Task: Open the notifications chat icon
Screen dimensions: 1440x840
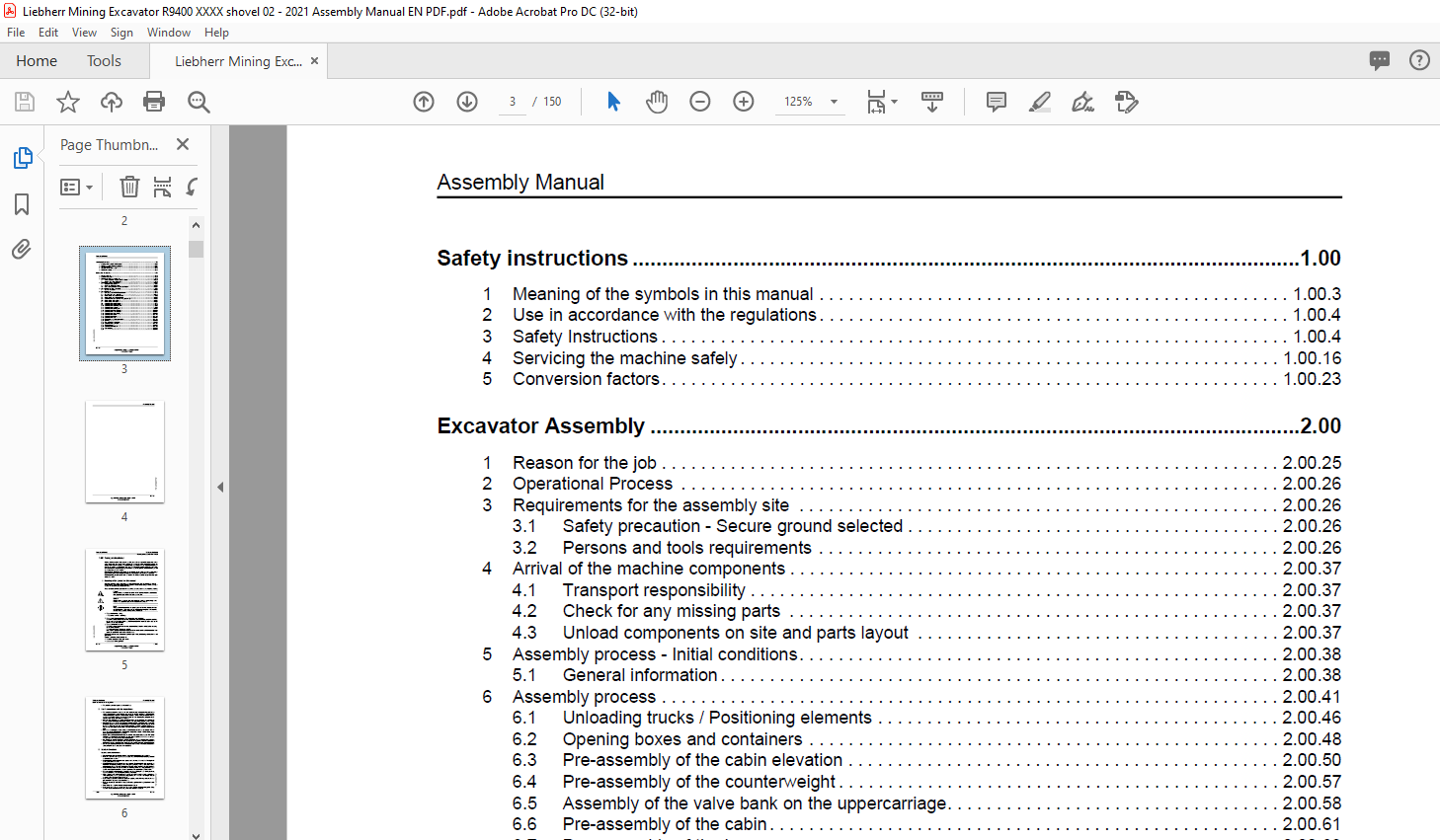Action: [1380, 60]
